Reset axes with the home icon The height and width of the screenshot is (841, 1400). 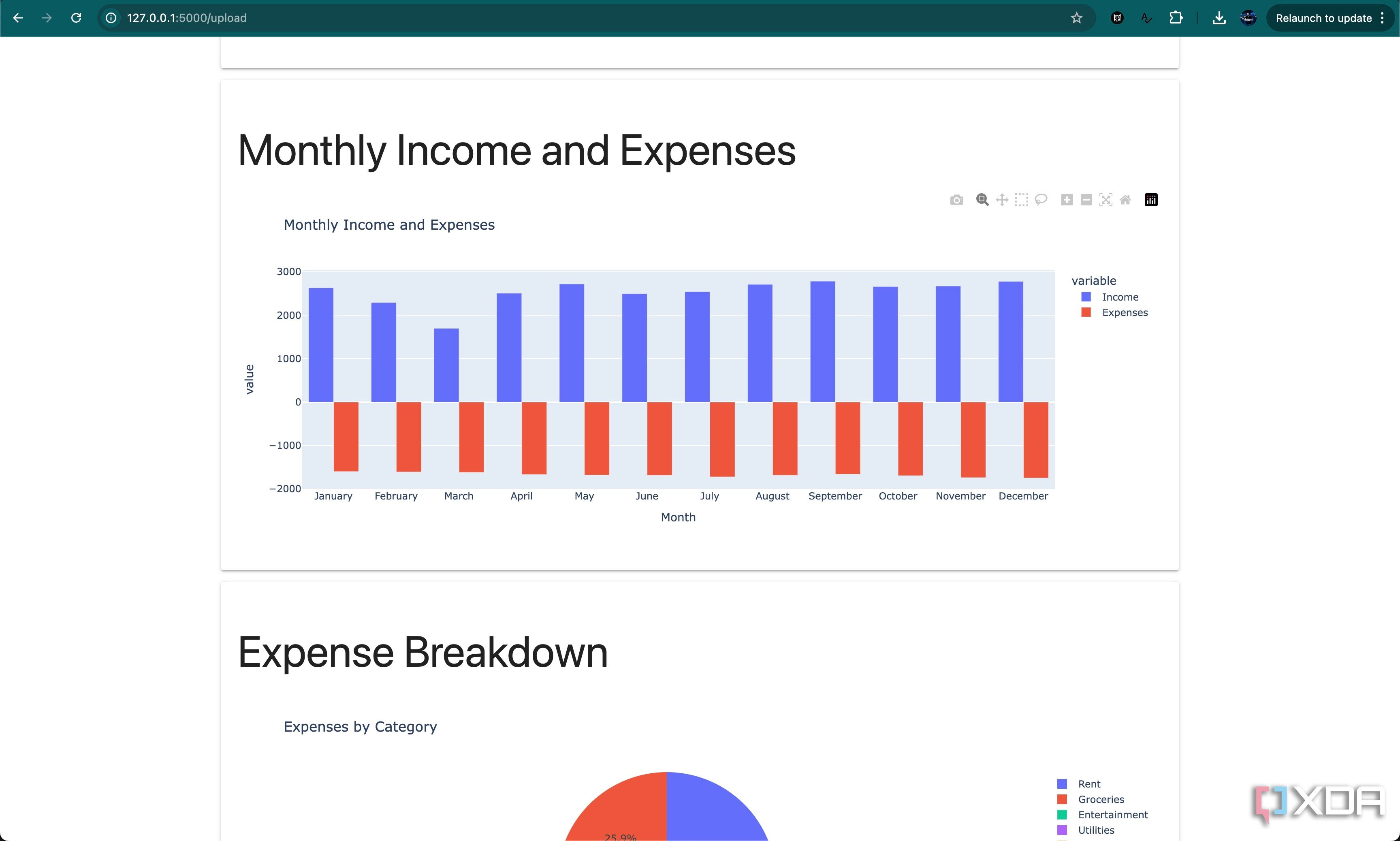click(x=1125, y=200)
